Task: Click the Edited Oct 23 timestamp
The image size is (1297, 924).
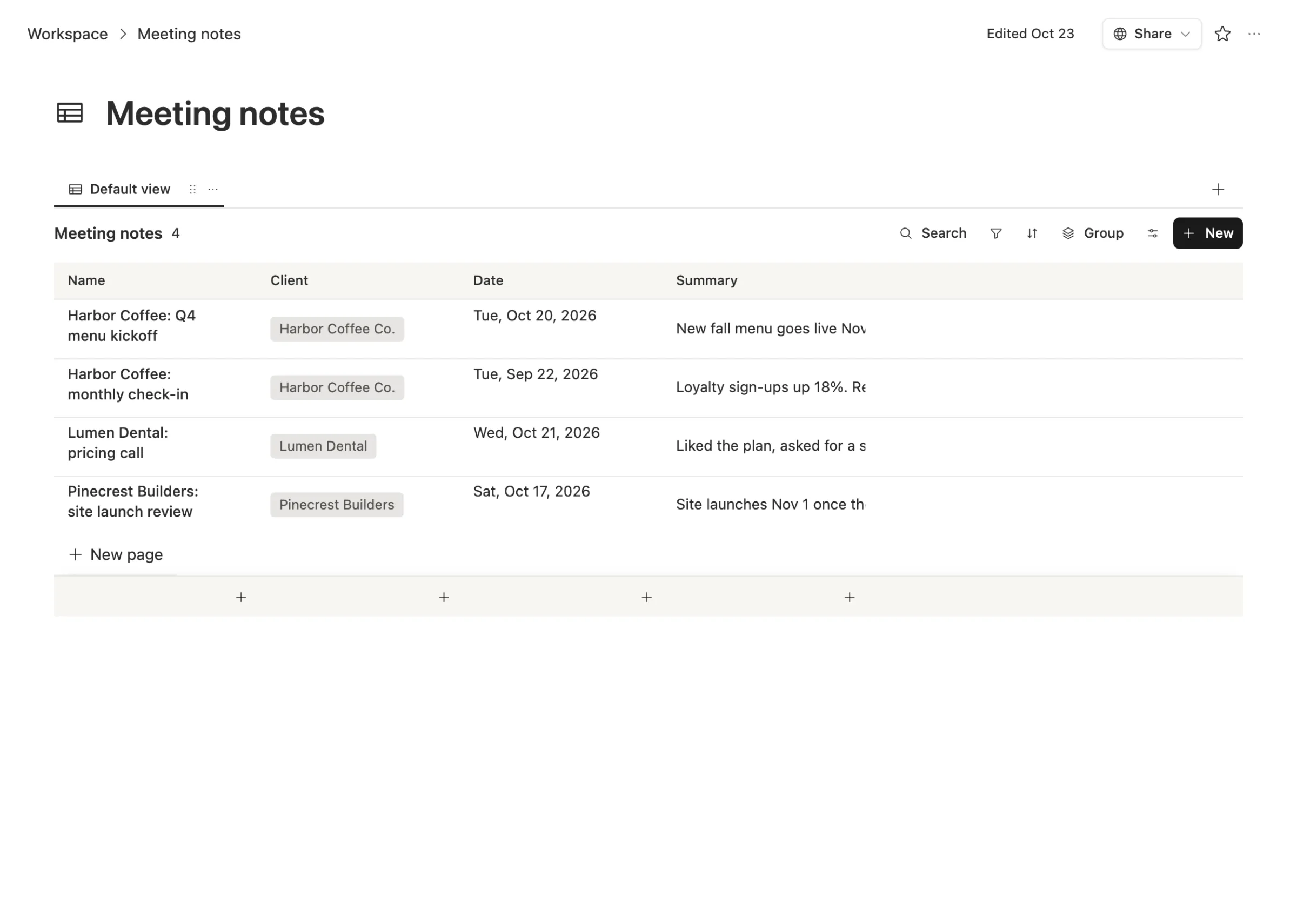Action: point(1029,34)
